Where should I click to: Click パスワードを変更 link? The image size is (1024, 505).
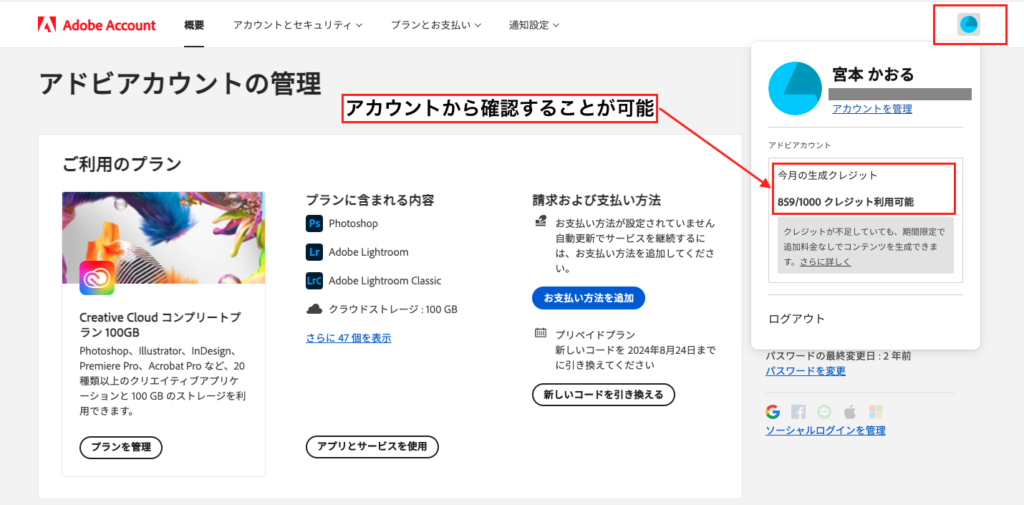point(805,371)
